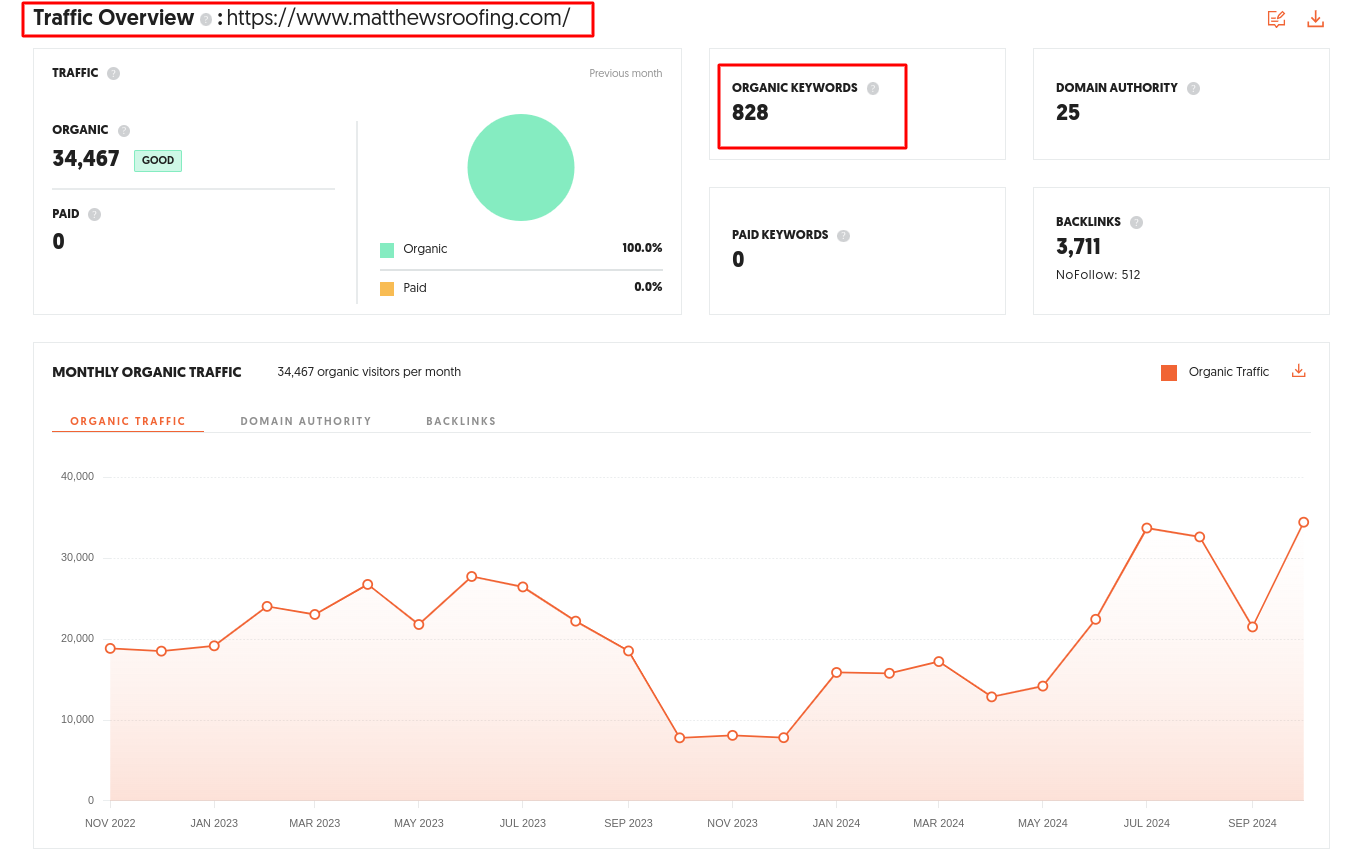
Task: Click the green organic traffic pie chart
Action: tap(521, 167)
